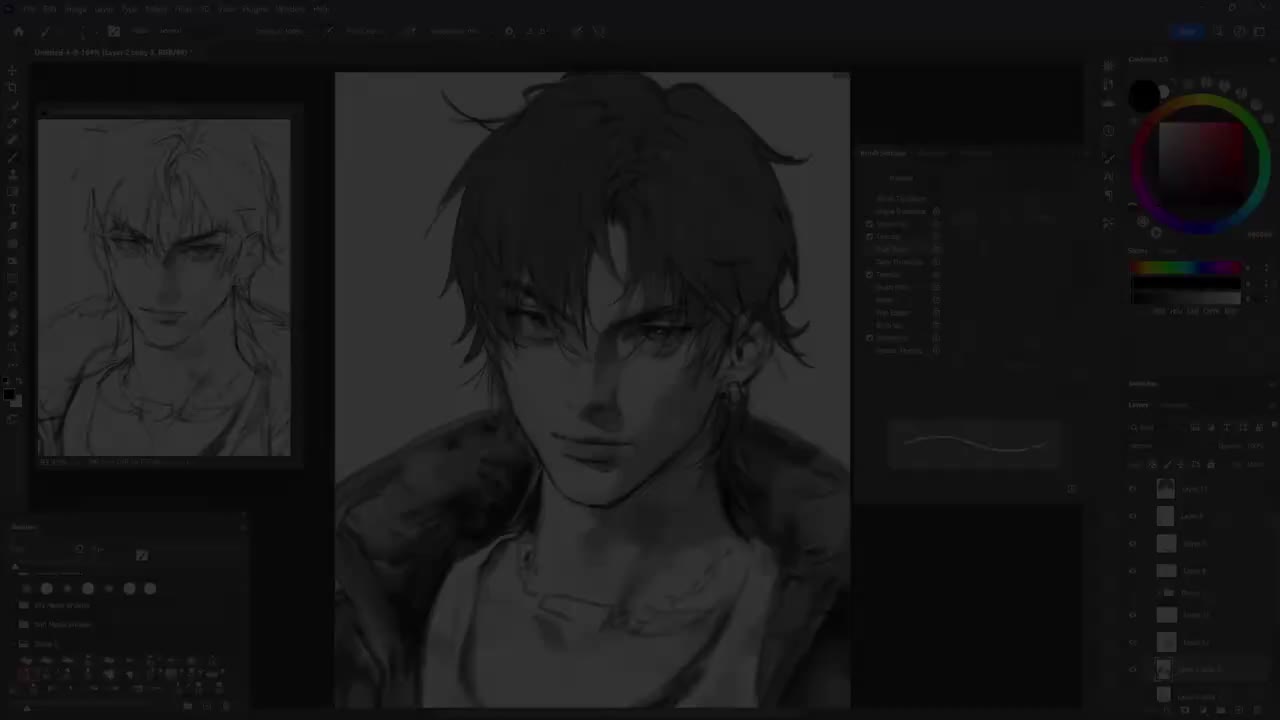
Task: Filter layers by type layers icon
Action: point(1228,427)
